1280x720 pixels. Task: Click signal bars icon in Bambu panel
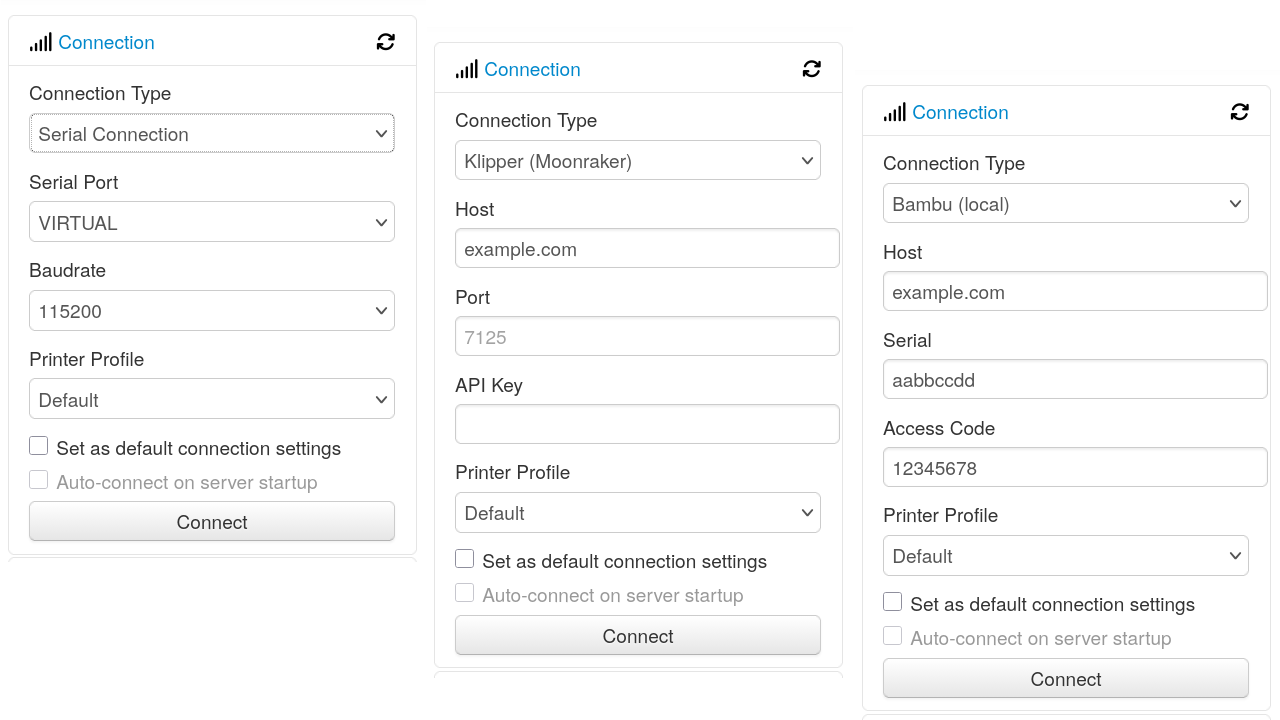894,112
